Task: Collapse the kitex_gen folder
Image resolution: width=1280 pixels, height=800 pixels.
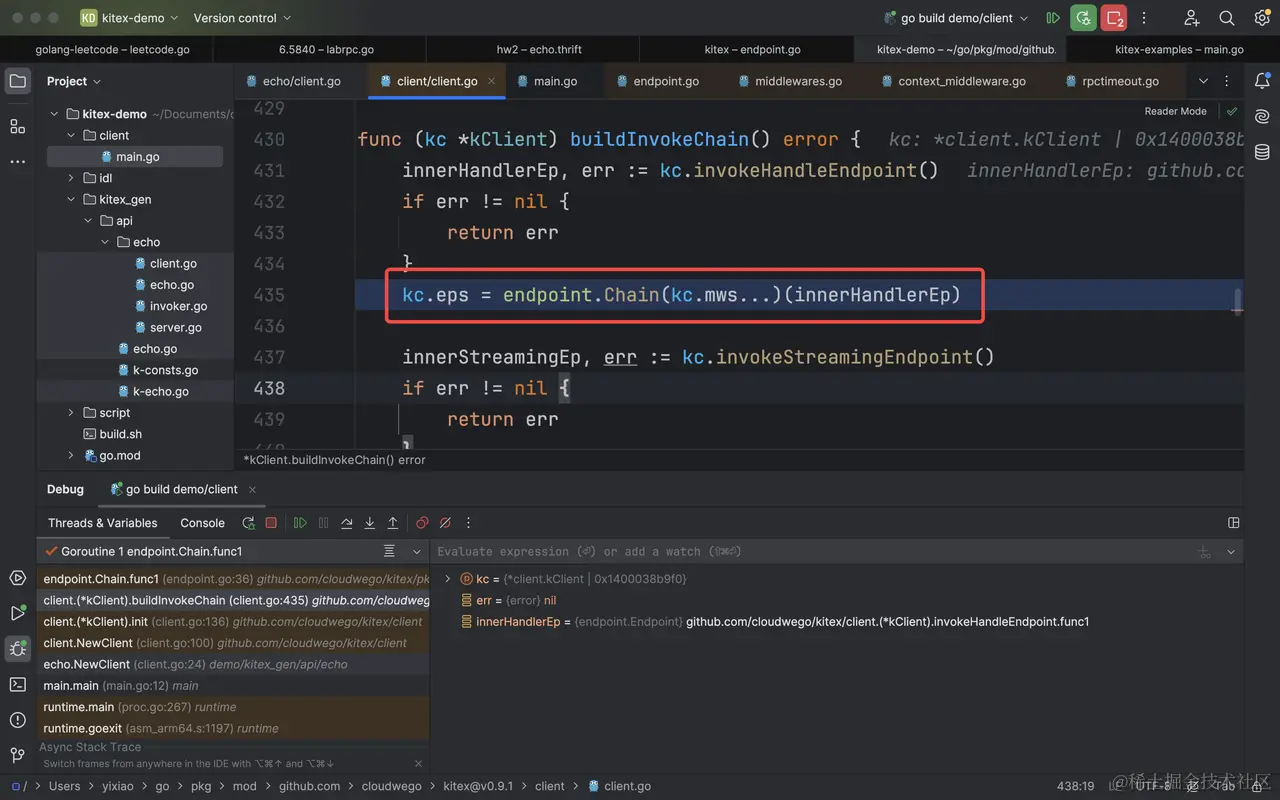Action: 71,199
